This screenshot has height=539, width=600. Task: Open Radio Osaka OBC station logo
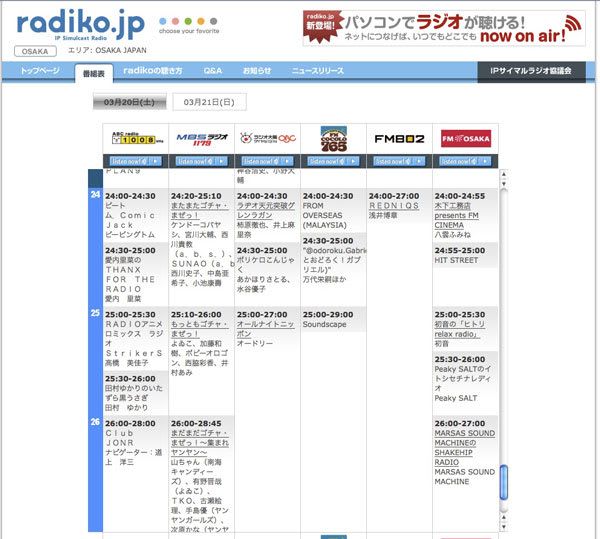[267, 138]
